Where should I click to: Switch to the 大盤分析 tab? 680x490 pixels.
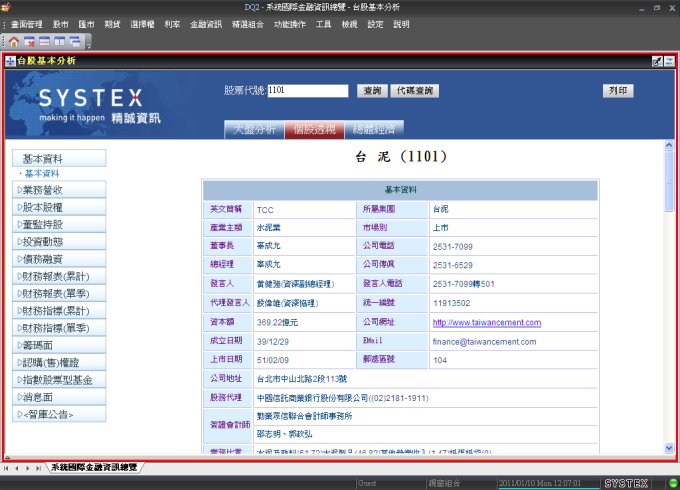(x=254, y=130)
